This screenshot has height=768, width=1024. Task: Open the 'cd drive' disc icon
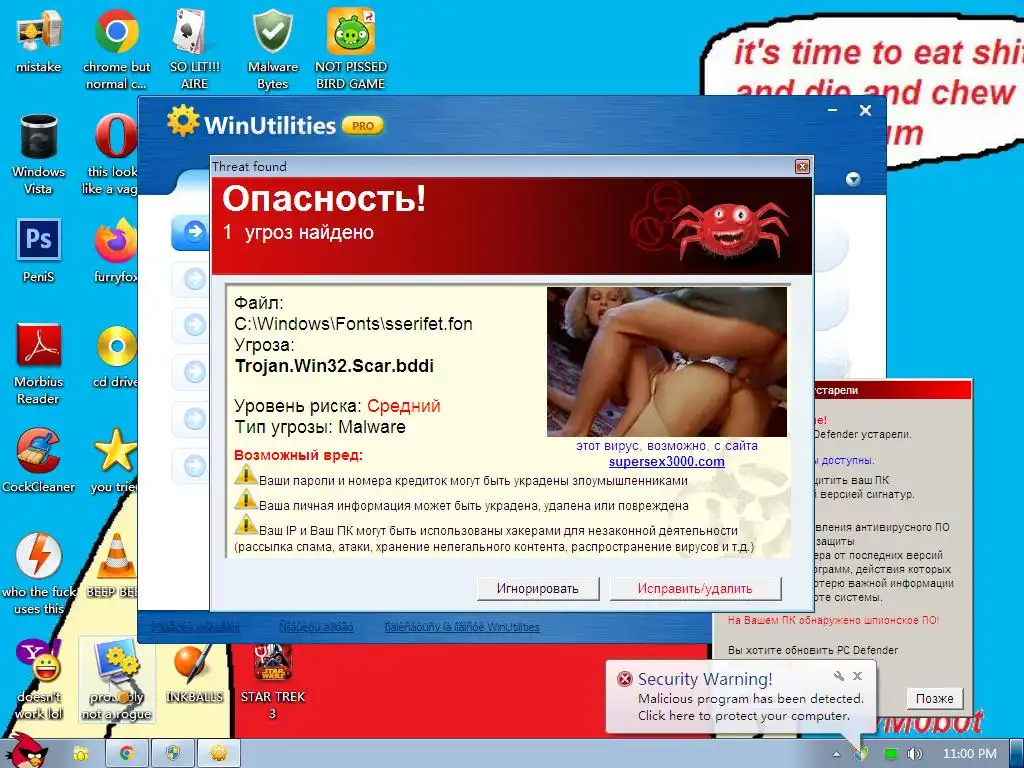116,356
